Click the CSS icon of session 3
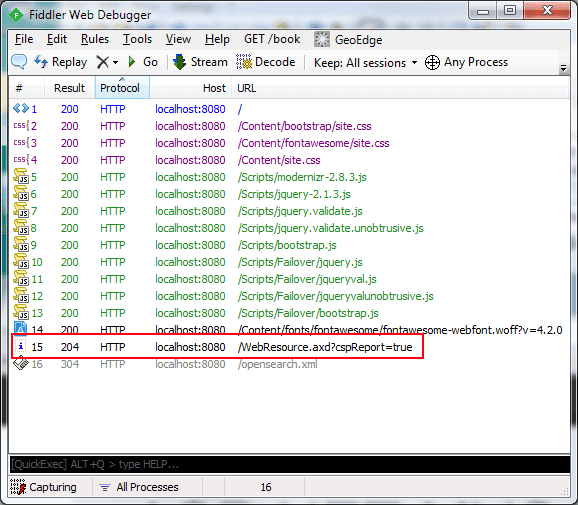This screenshot has width=578, height=505. (x=21, y=142)
